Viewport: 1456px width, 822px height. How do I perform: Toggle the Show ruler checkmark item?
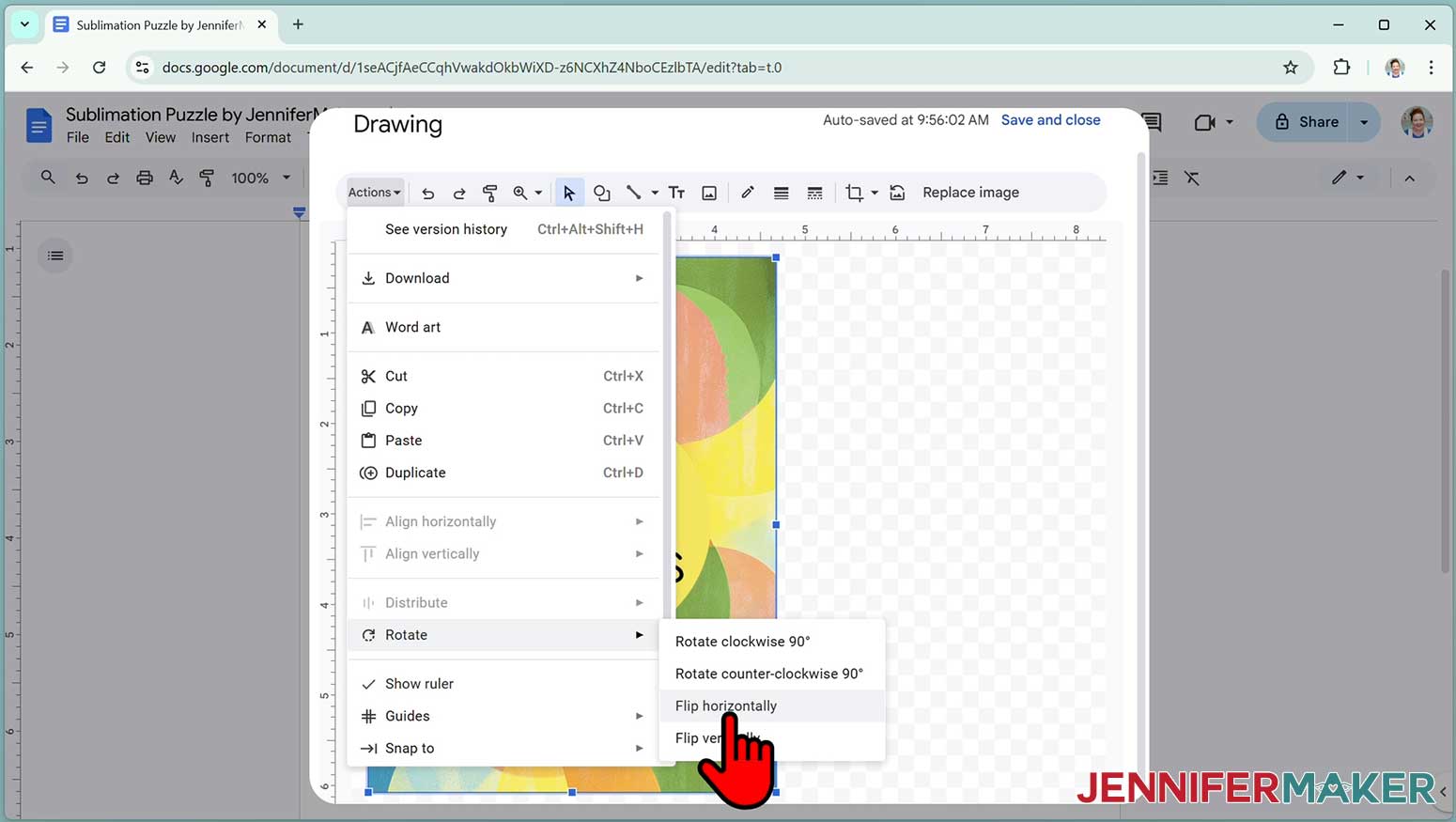tap(505, 684)
